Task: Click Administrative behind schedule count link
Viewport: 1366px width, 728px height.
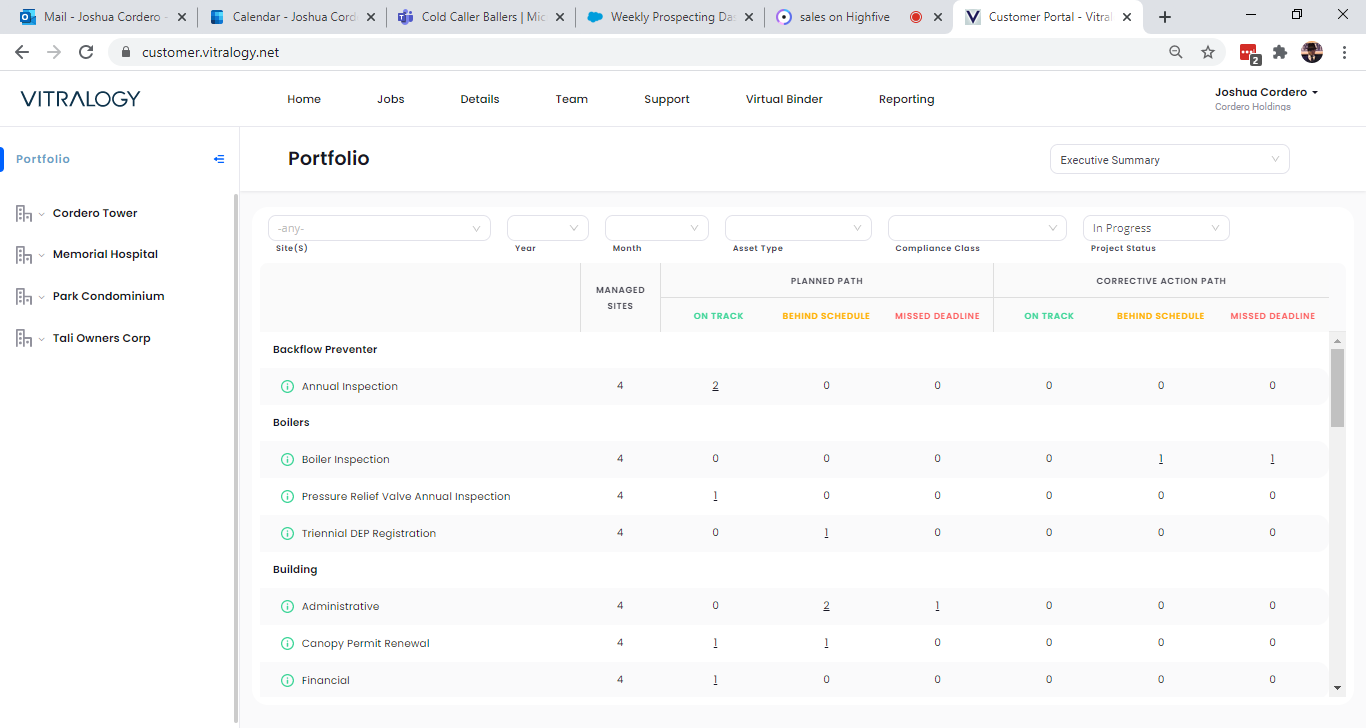Action: pos(826,606)
